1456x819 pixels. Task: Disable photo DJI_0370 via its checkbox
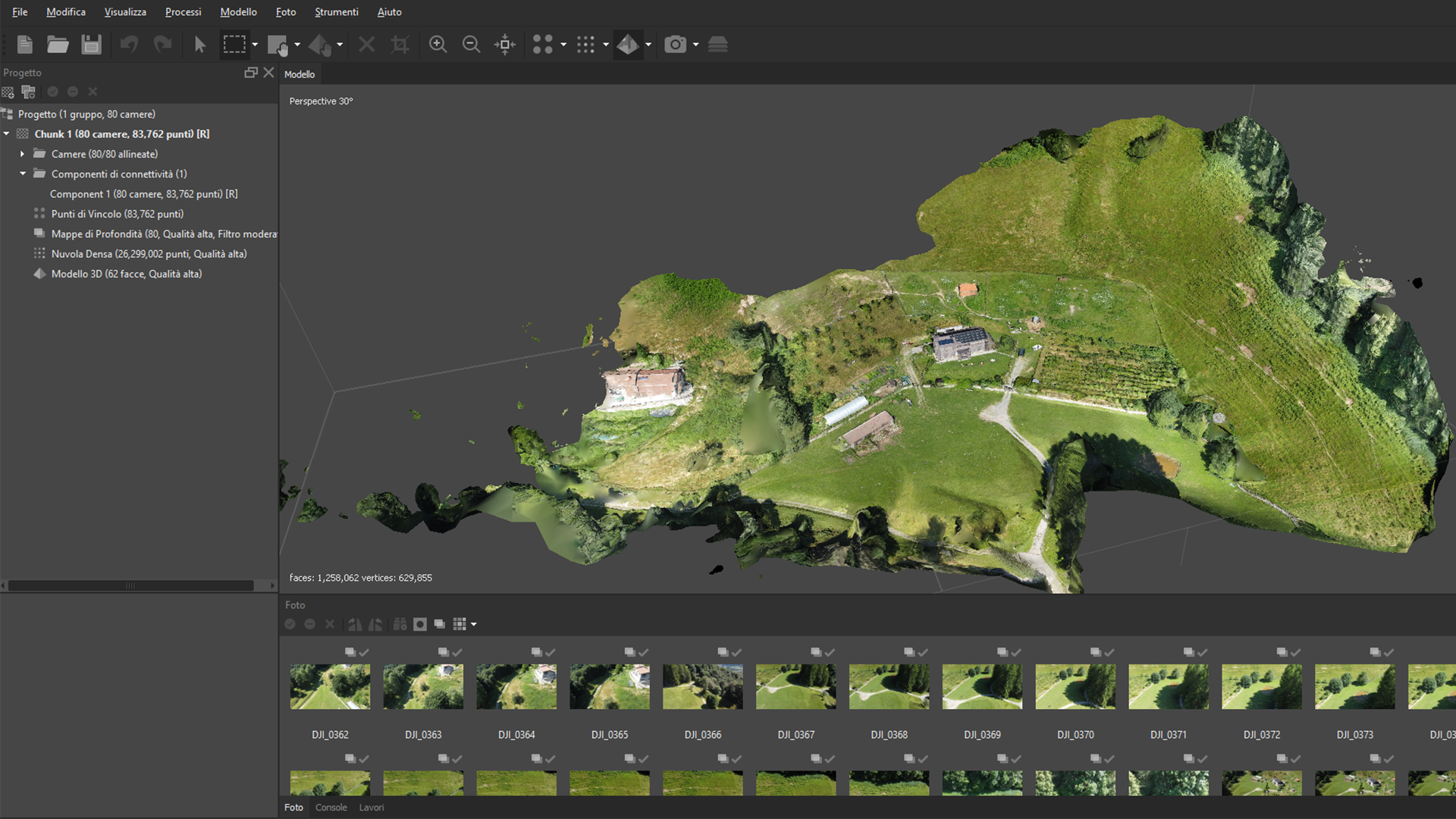click(1109, 652)
